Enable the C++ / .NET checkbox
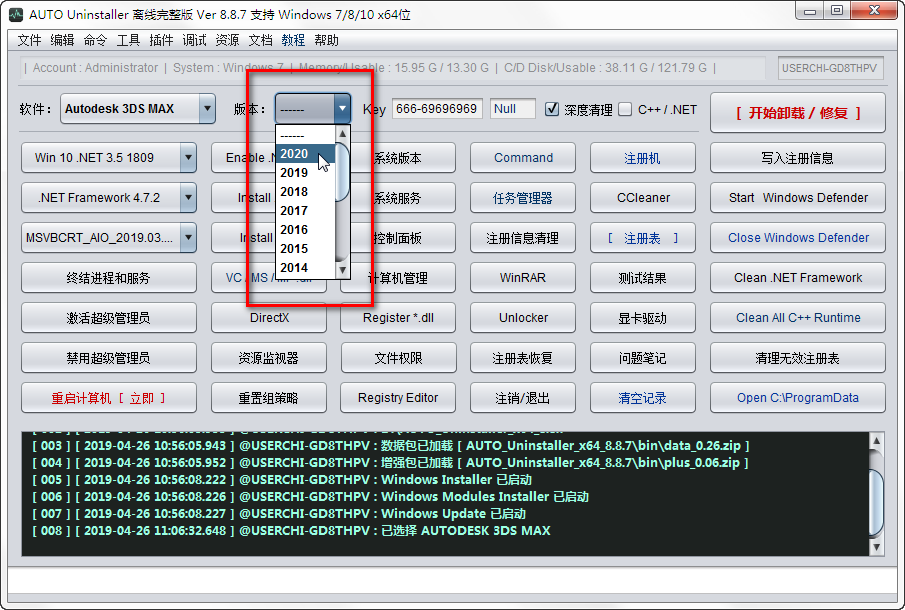This screenshot has height=610, width=905. click(625, 109)
